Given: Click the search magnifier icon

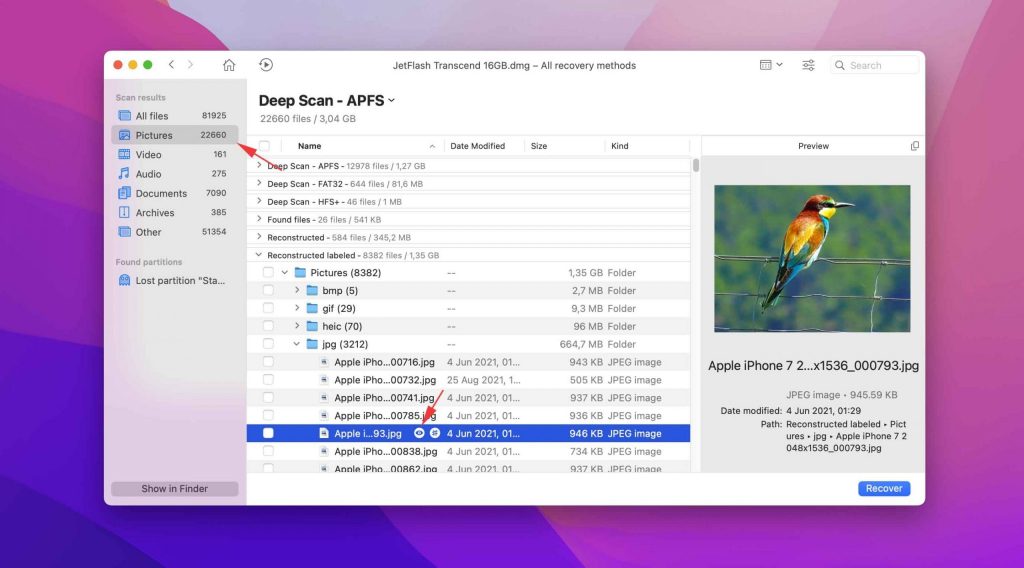Looking at the screenshot, I should tap(840, 65).
